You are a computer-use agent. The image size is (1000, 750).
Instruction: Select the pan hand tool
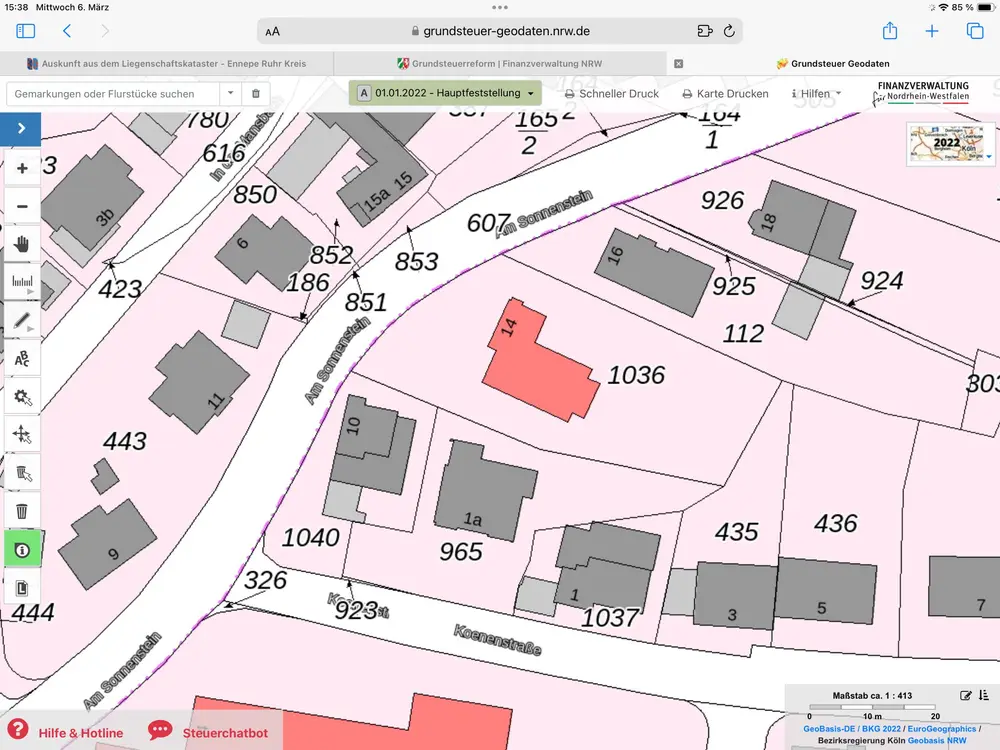pyautogui.click(x=22, y=244)
